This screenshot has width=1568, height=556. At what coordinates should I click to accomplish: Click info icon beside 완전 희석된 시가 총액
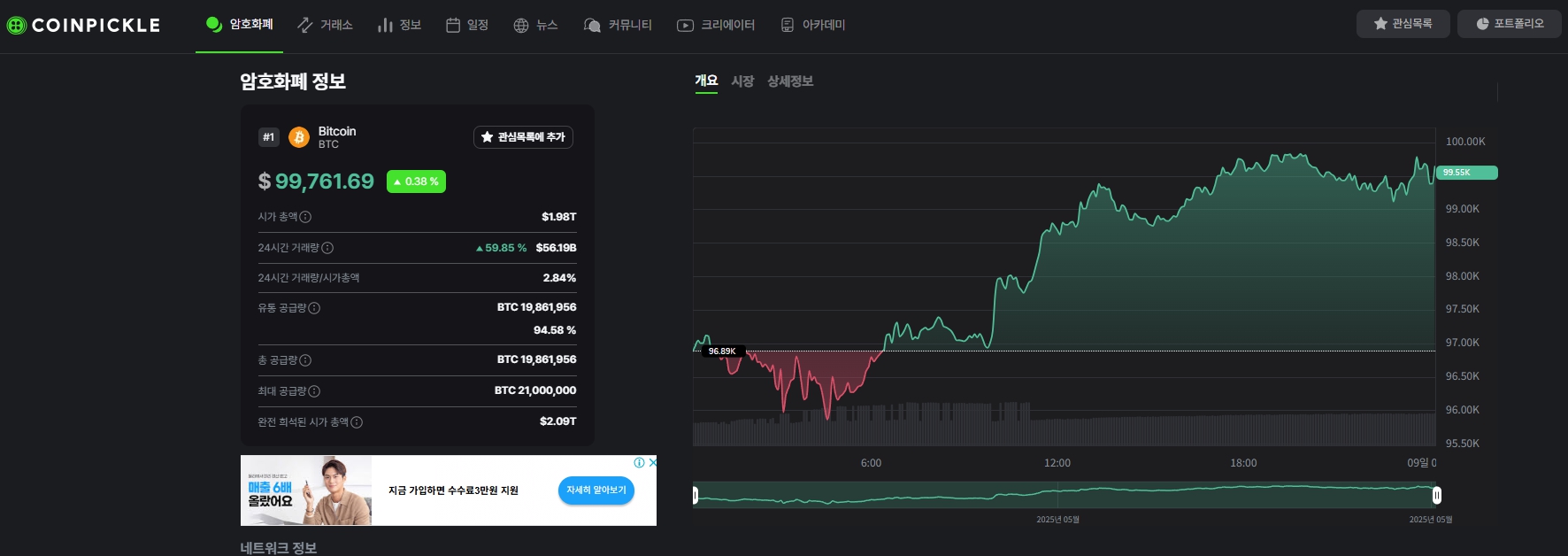coord(357,422)
